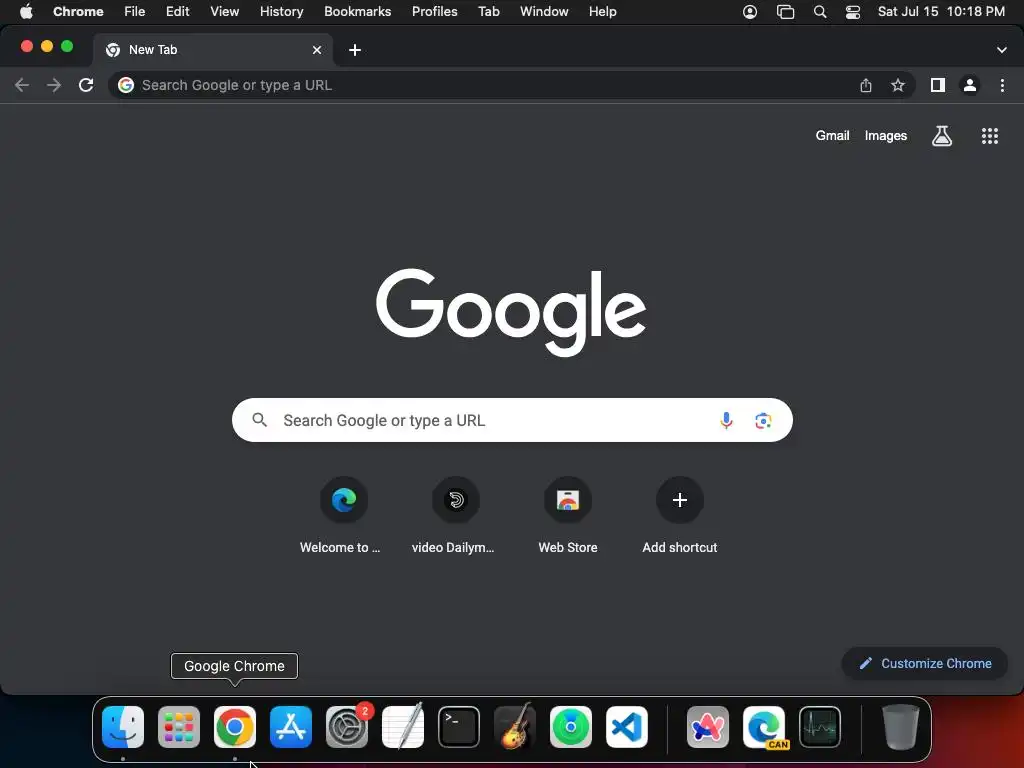Open the Chrome application menu
Screen dimensions: 1024x768
(78, 12)
